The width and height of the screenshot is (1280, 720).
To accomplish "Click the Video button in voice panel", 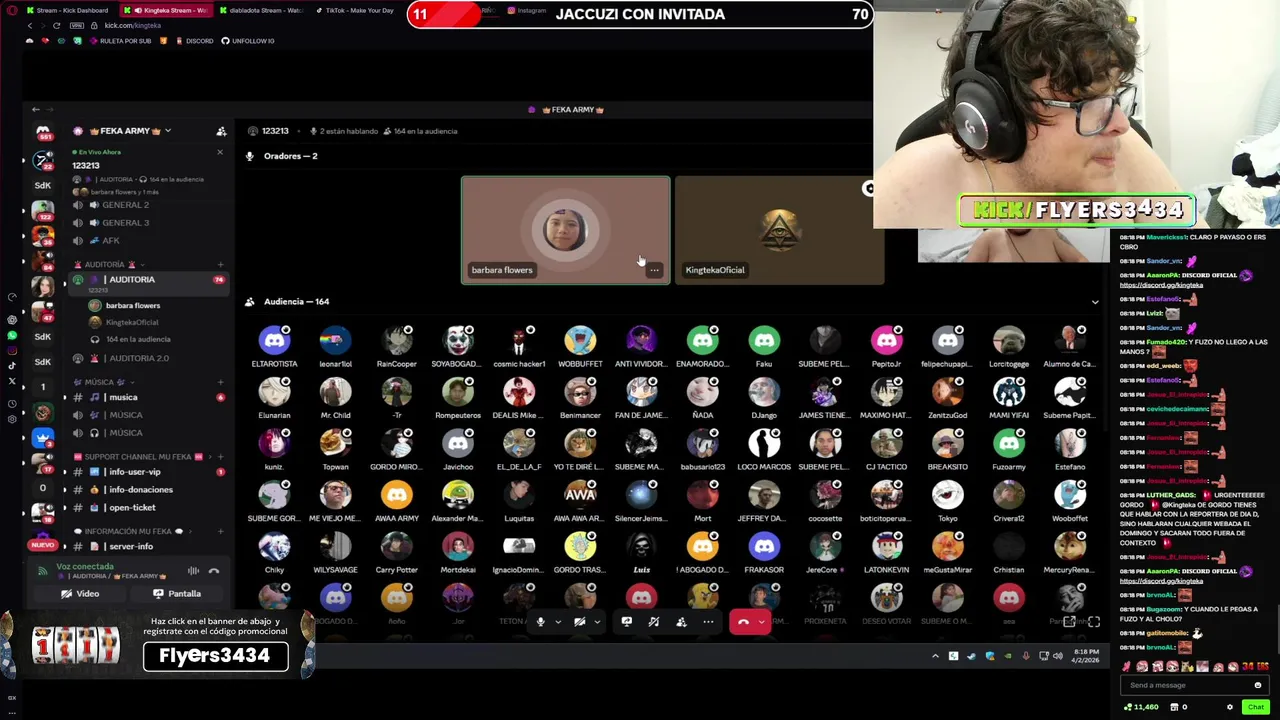I will [x=79, y=594].
